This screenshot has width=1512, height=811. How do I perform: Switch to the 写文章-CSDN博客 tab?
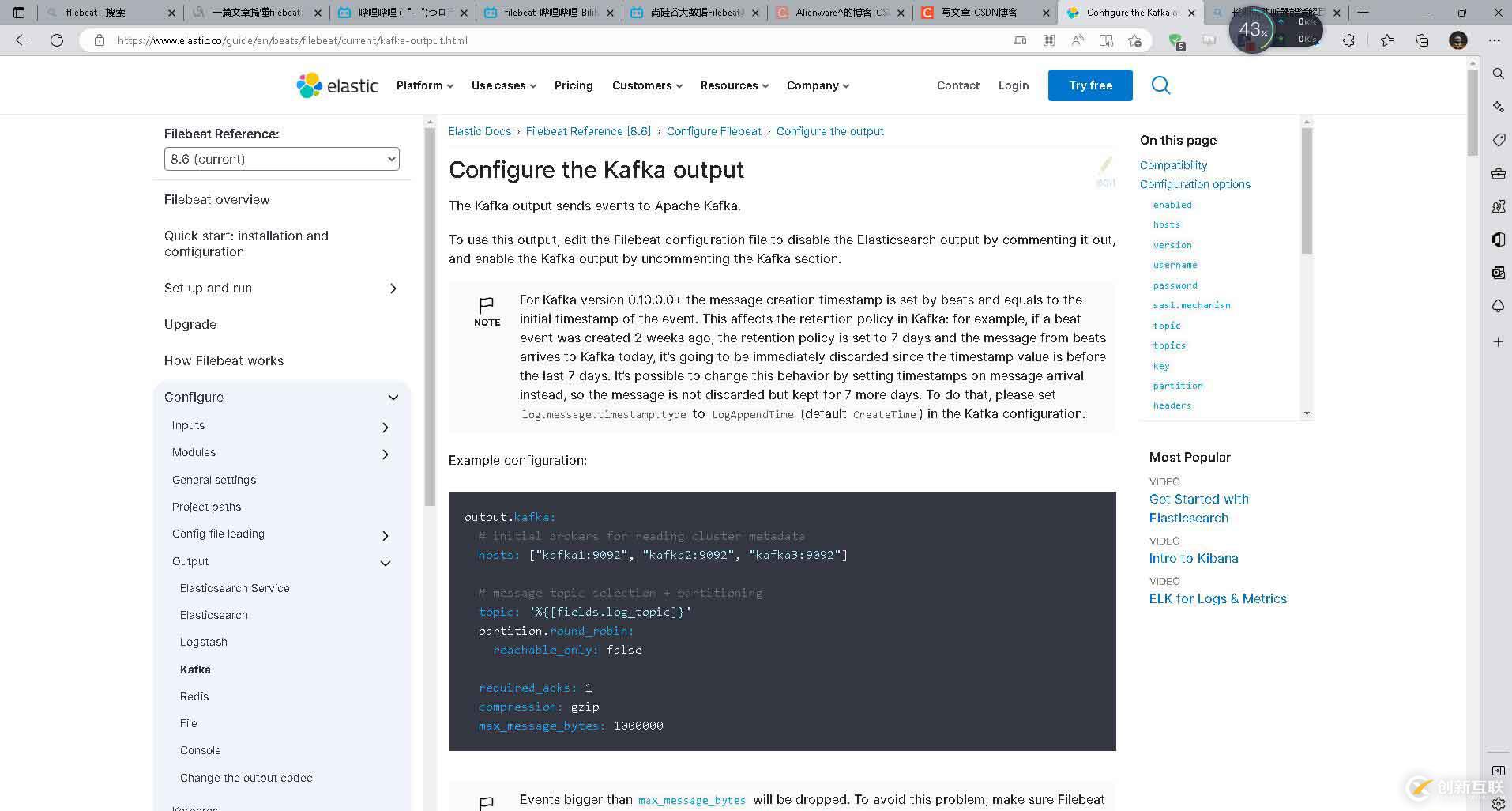click(x=980, y=13)
